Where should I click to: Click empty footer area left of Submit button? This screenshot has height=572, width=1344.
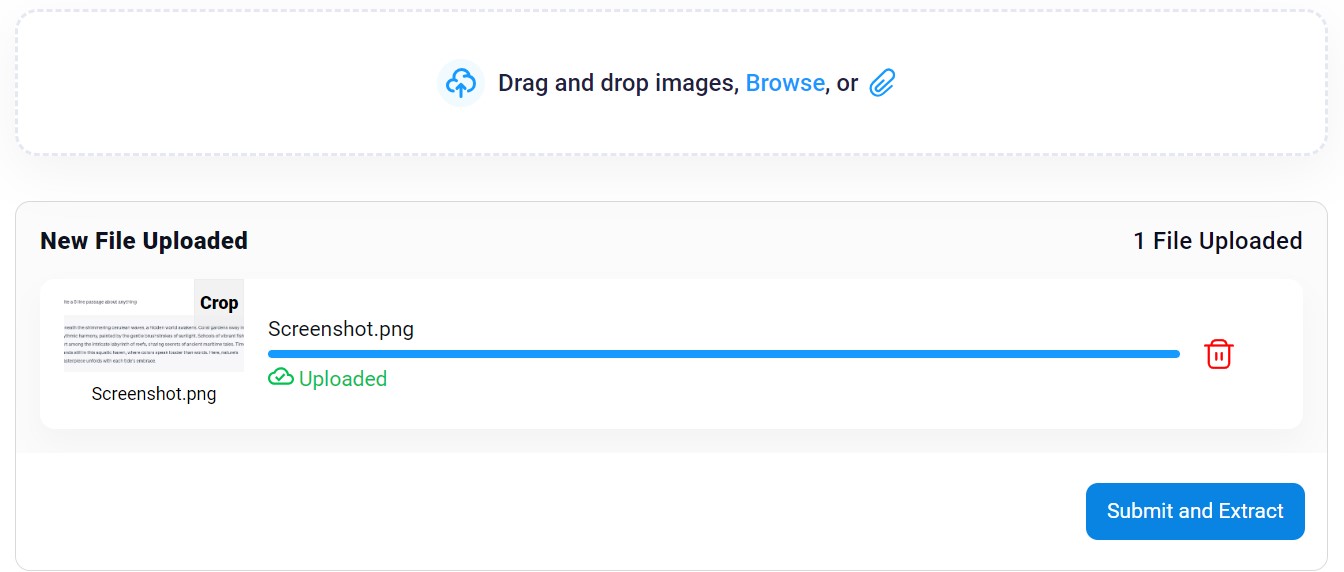[550, 511]
